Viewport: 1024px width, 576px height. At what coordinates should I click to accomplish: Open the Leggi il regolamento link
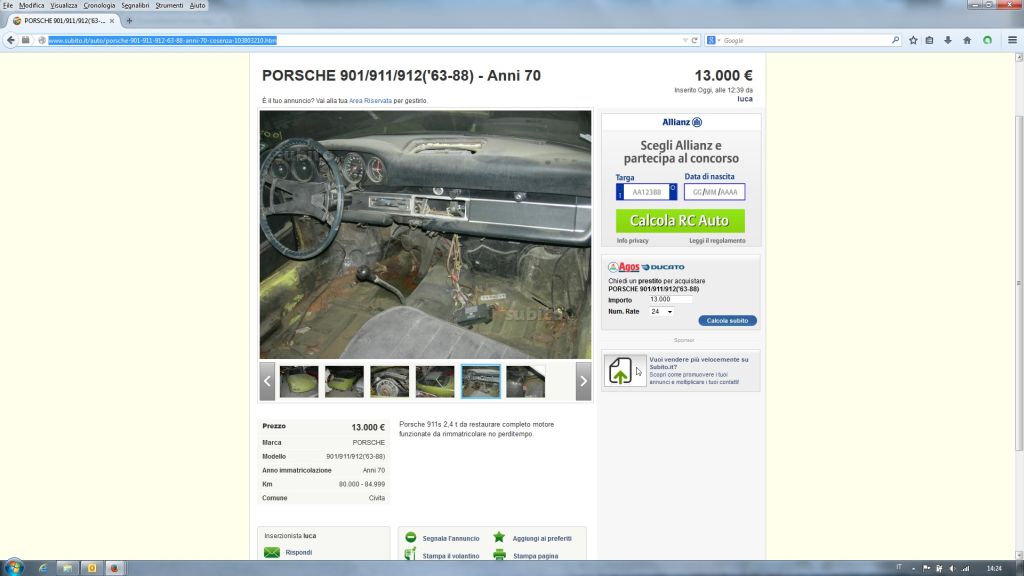tap(717, 241)
